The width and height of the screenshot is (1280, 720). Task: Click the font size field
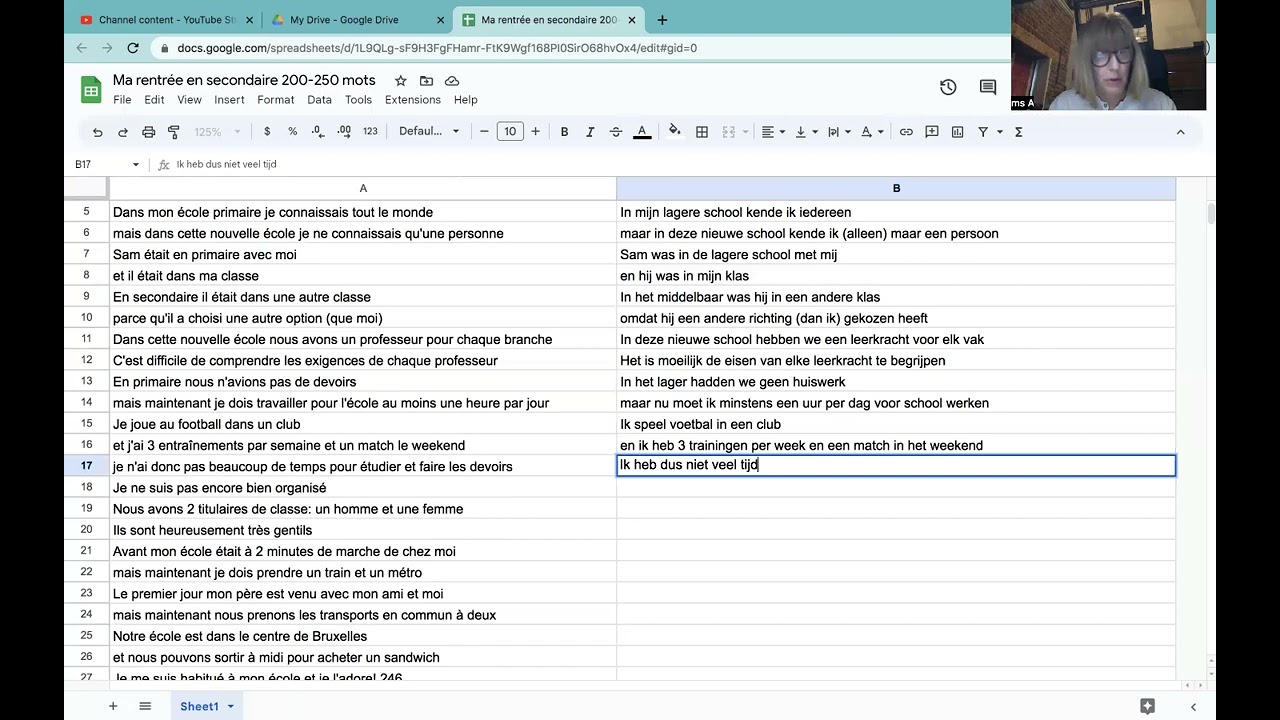point(510,132)
